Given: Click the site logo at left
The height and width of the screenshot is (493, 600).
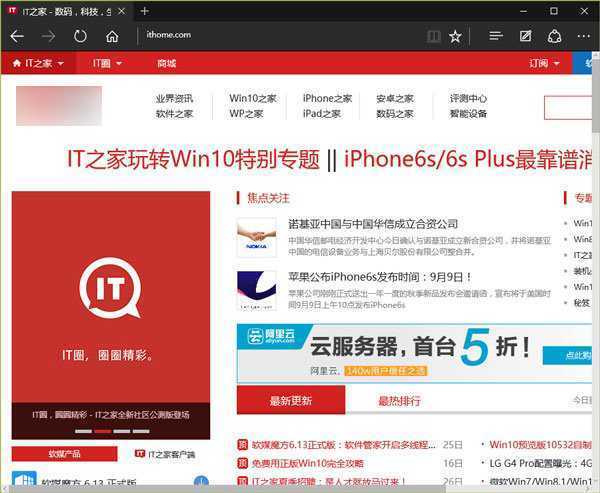Looking at the screenshot, I should 59,106.
